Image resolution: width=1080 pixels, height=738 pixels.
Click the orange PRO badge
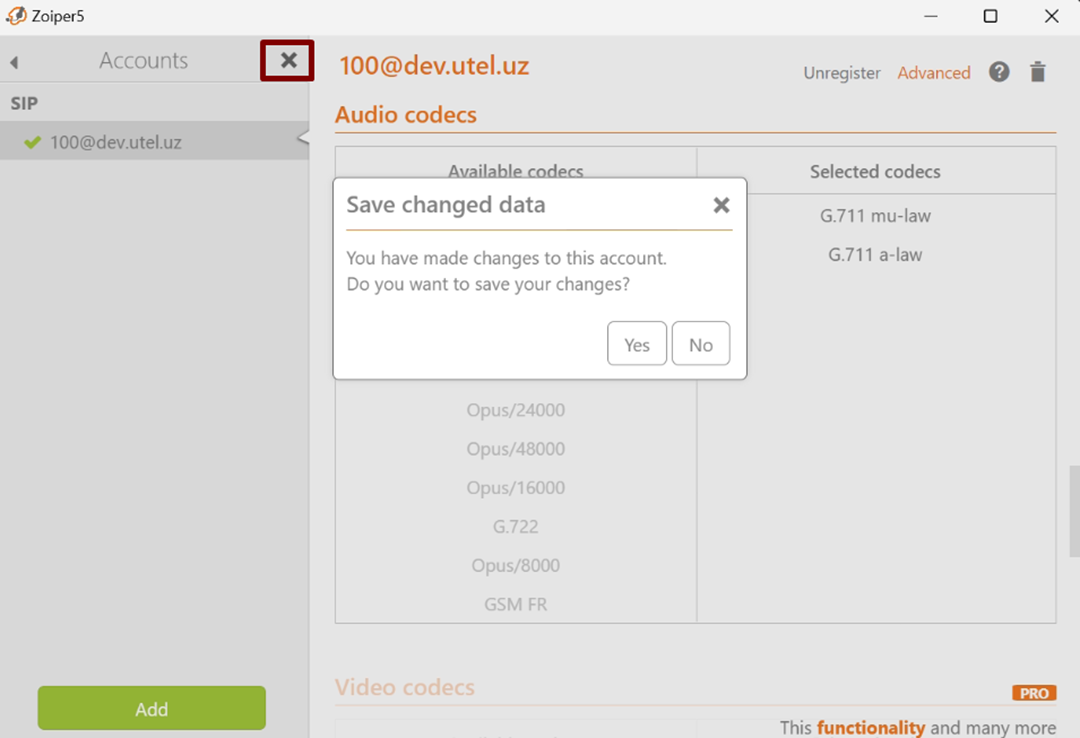point(1034,693)
